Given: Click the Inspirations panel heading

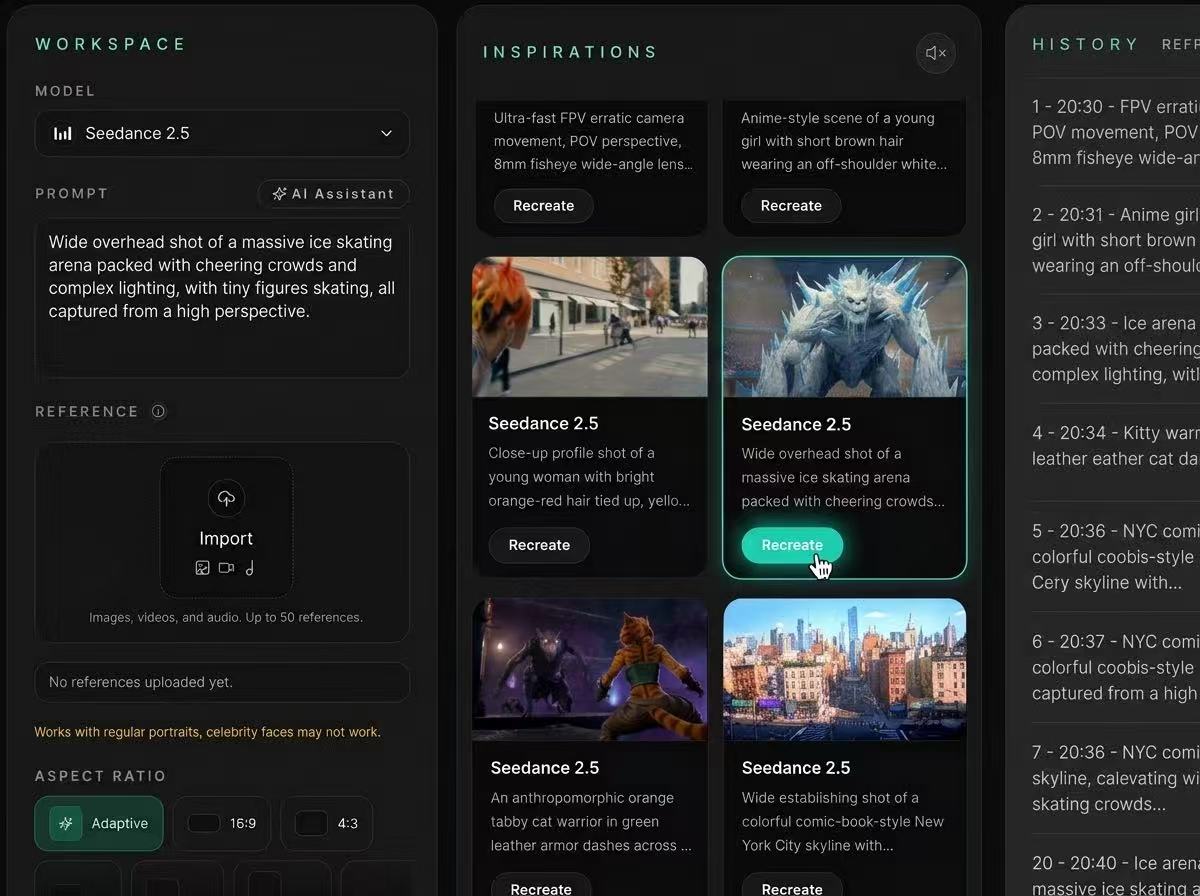Looking at the screenshot, I should [x=570, y=52].
